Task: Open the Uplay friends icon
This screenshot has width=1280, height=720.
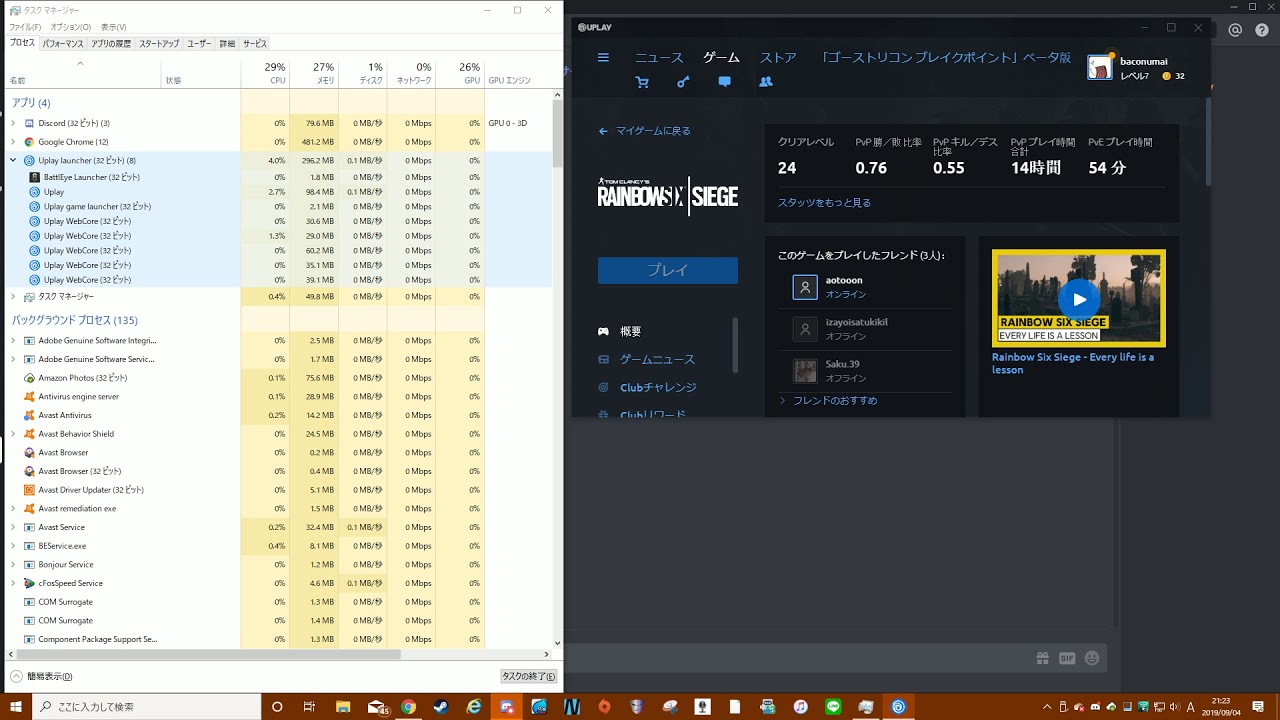Action: click(x=766, y=82)
